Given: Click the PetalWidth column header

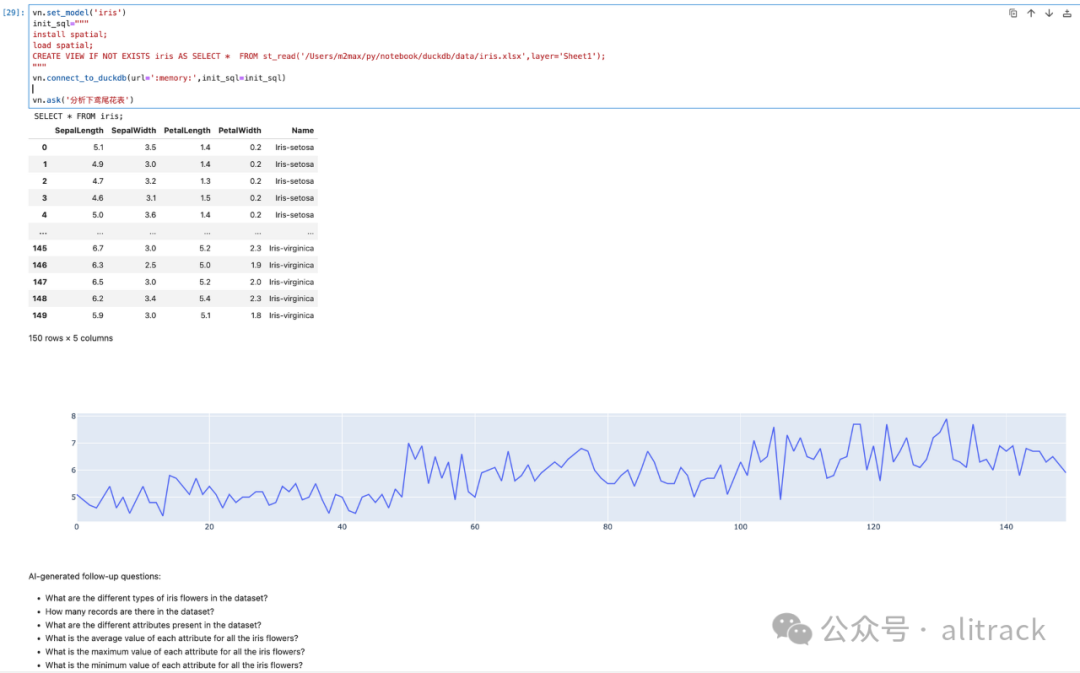Looking at the screenshot, I should [240, 130].
